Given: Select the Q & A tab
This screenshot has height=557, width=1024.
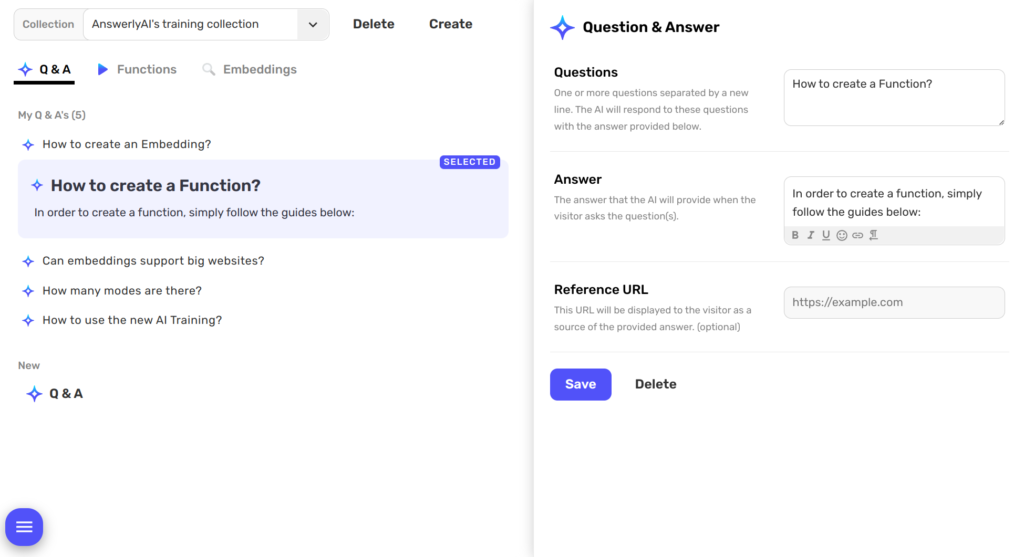Looking at the screenshot, I should [45, 70].
